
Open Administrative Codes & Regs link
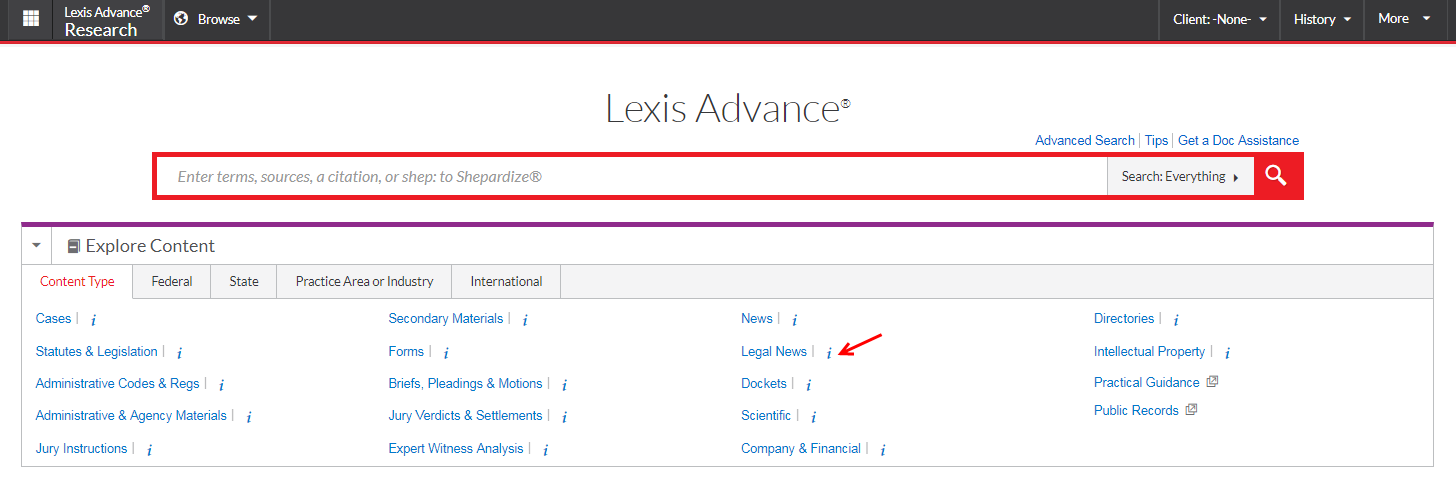[x=117, y=384]
